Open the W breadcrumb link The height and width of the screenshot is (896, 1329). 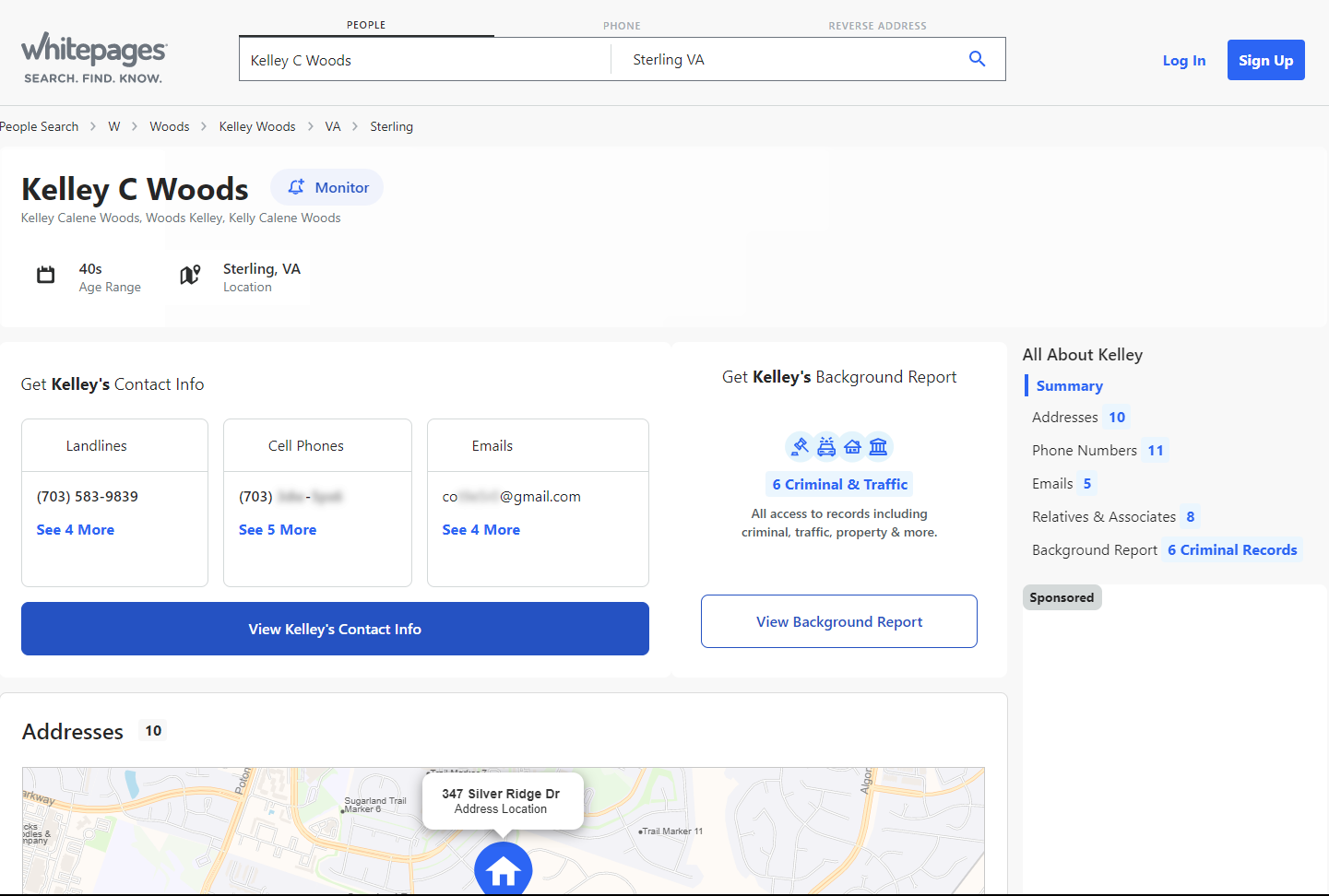coord(114,126)
